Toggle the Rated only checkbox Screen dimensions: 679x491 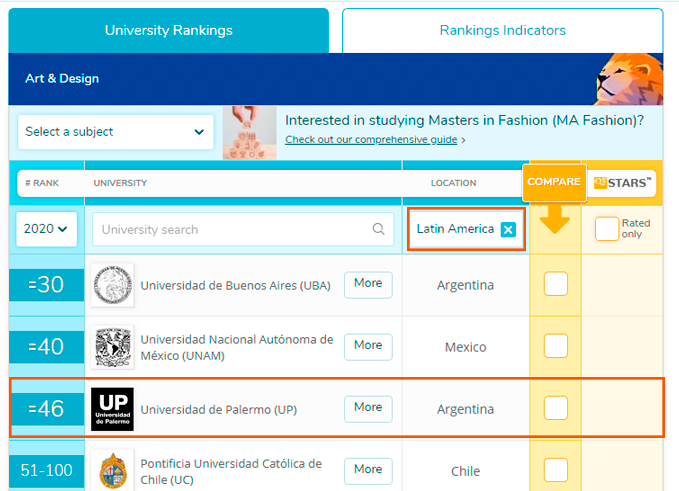pyautogui.click(x=606, y=229)
